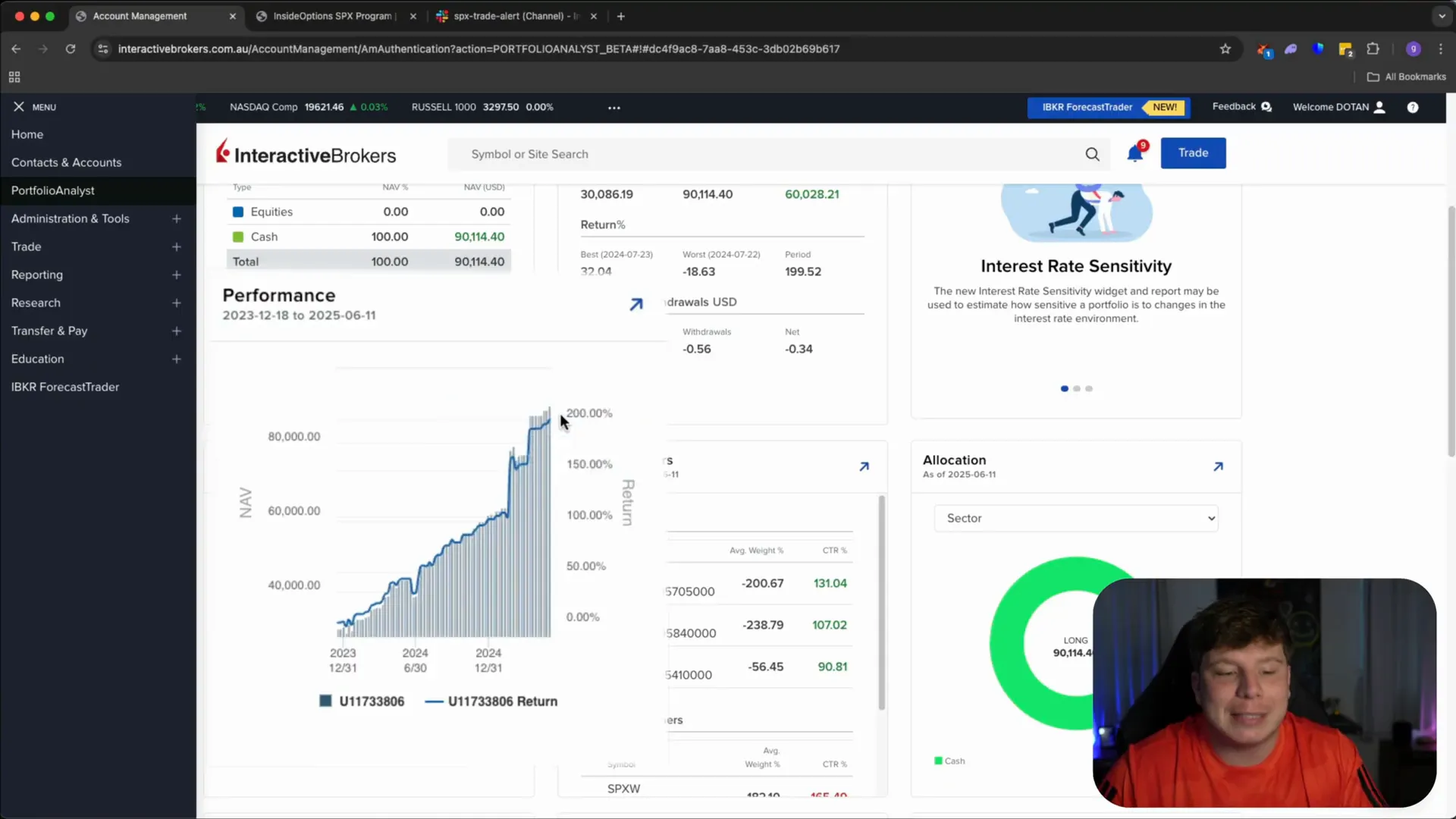Open the Sector allocation dropdown
Viewport: 1456px width, 819px height.
[1076, 519]
